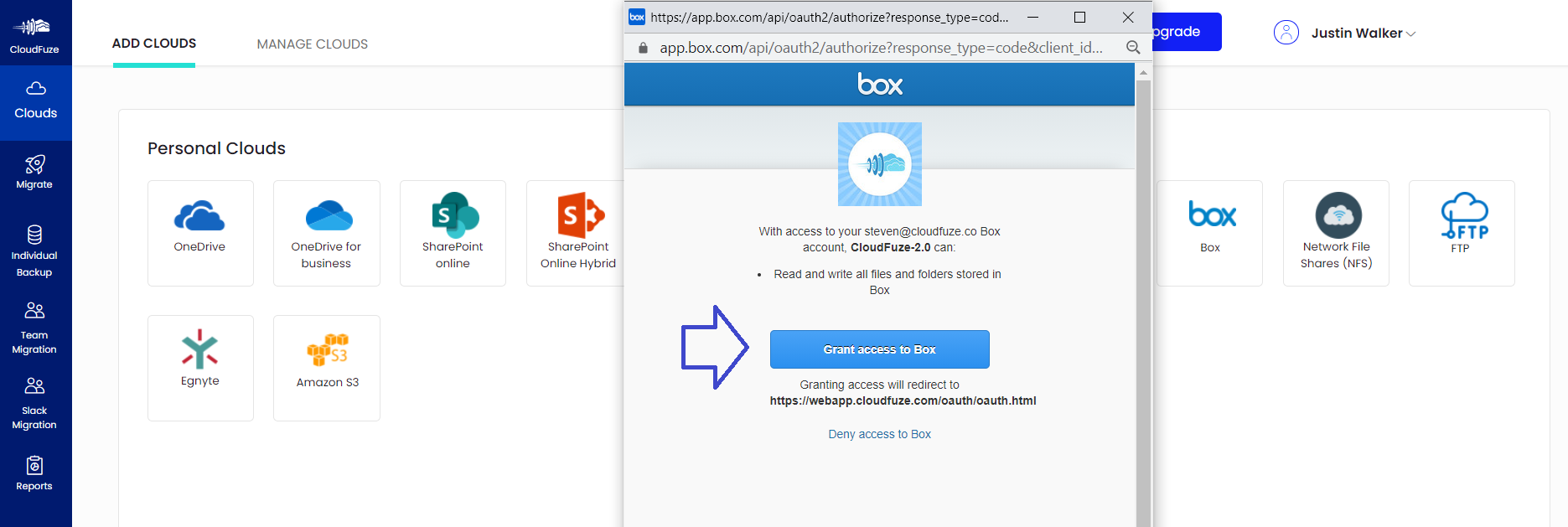The image size is (1568, 527).
Task: Click the popup address bar URL
Action: (x=881, y=48)
